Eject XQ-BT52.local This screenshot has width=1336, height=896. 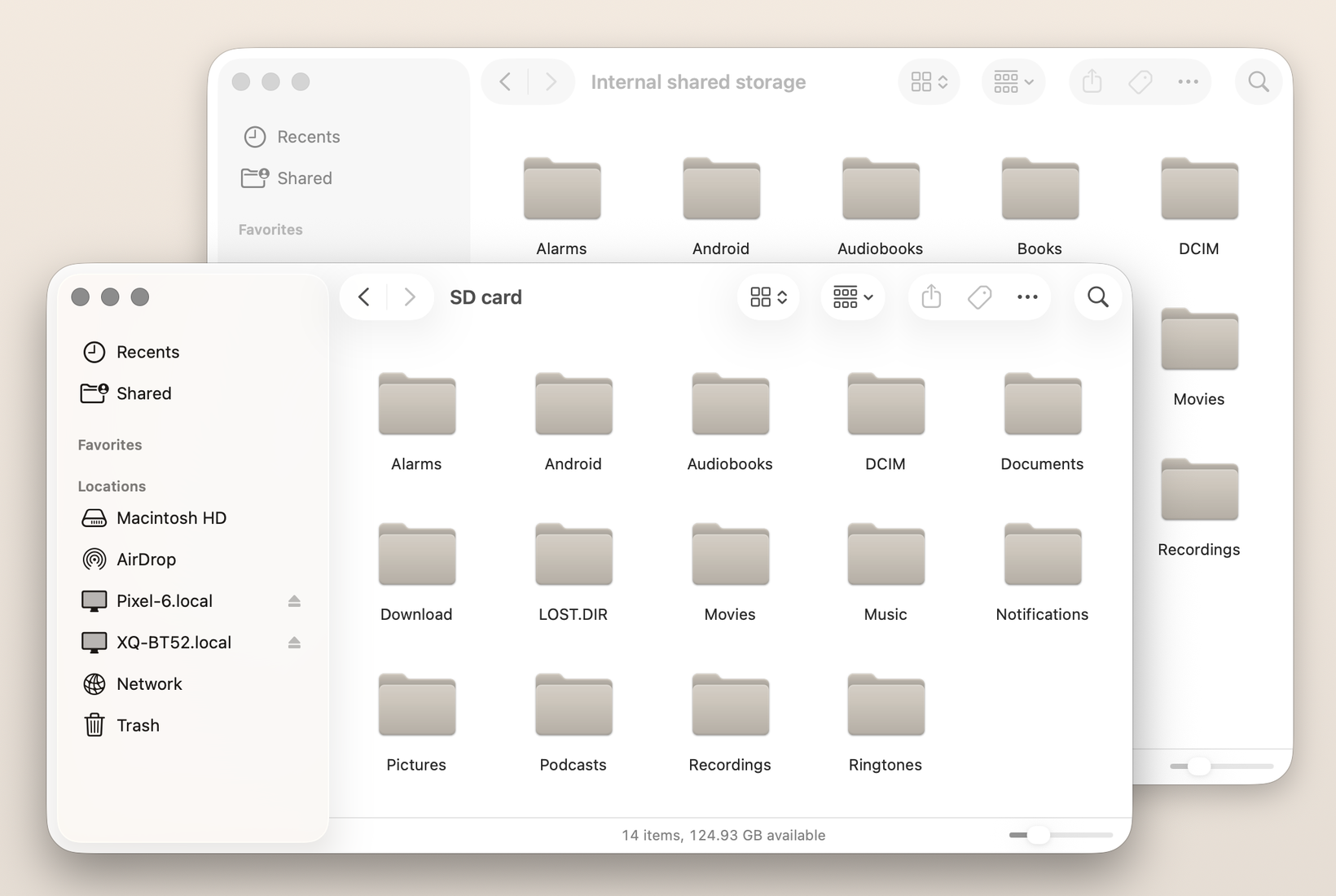294,643
